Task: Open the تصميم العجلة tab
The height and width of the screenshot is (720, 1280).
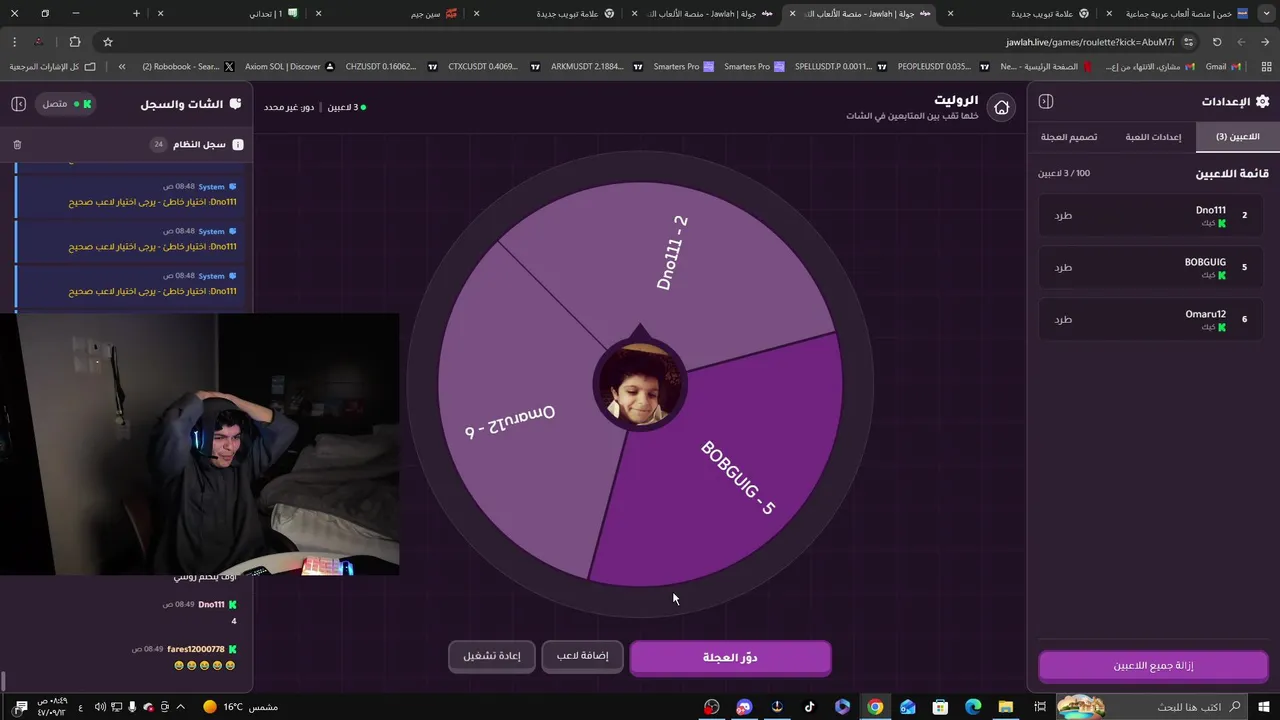Action: click(1069, 137)
